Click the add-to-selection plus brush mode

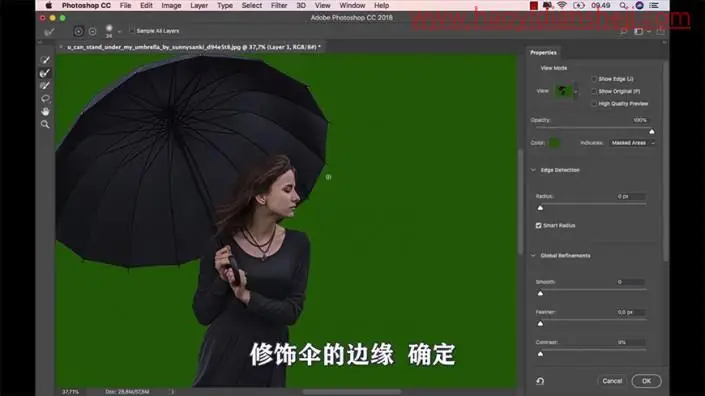point(78,31)
